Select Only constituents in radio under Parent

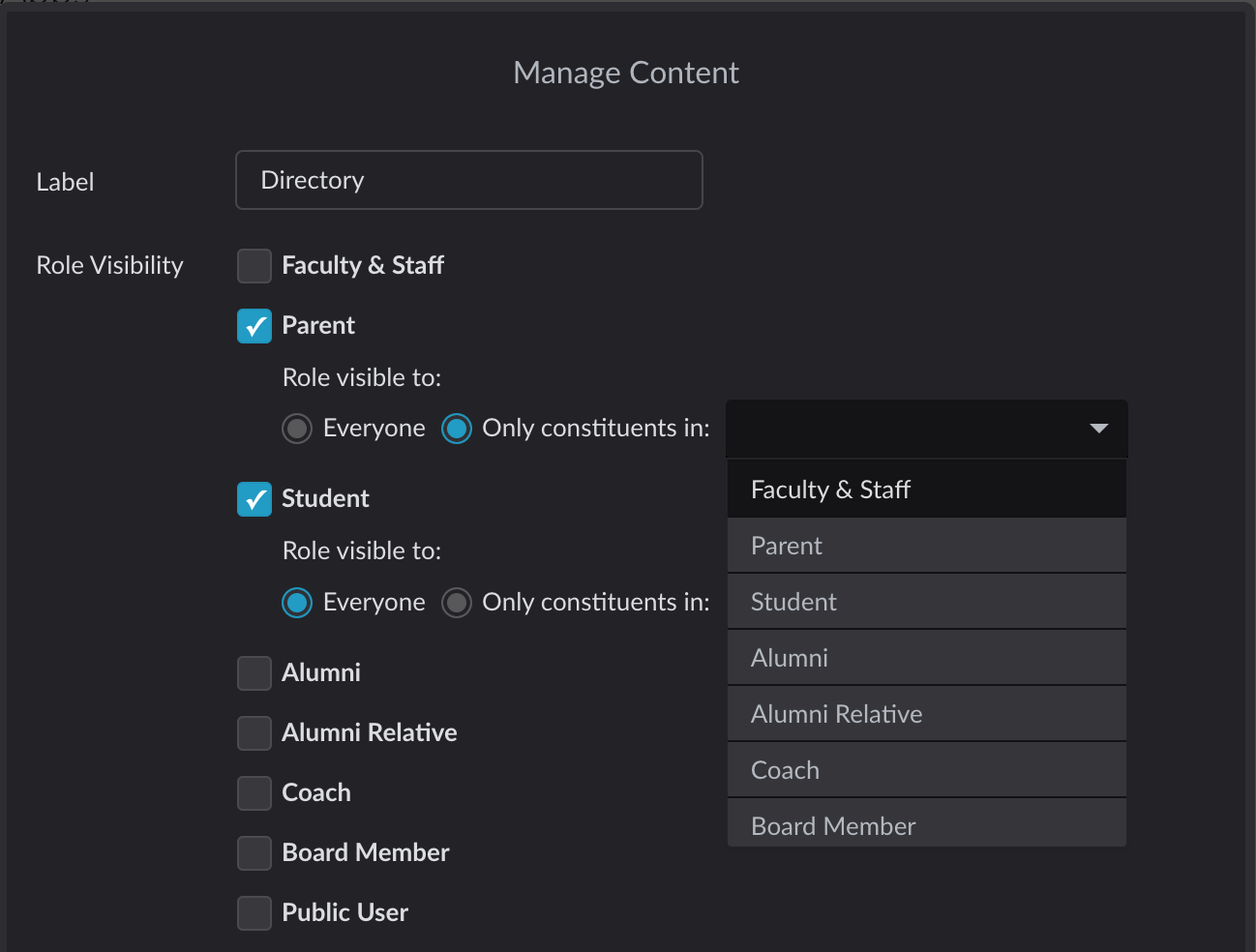457,429
